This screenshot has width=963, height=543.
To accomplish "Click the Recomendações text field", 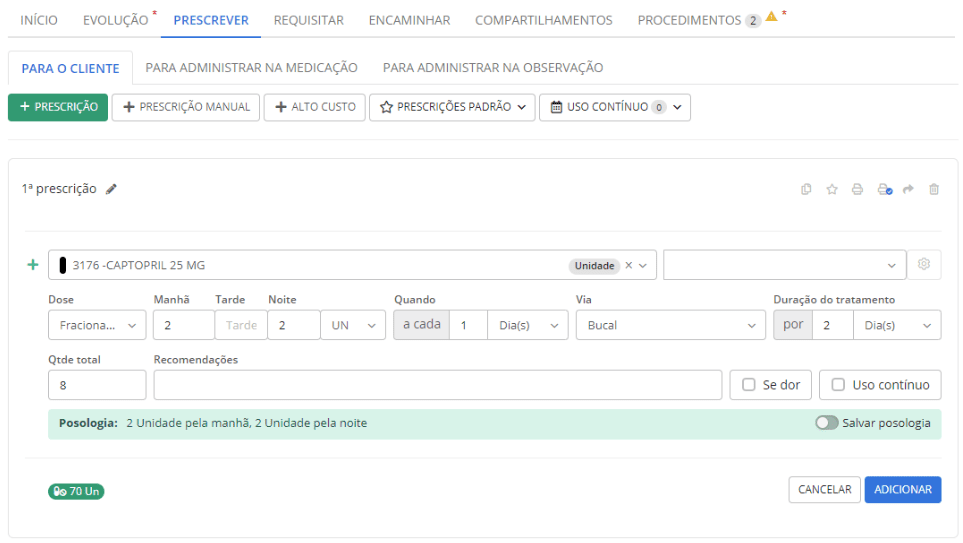I will pyautogui.click(x=438, y=385).
